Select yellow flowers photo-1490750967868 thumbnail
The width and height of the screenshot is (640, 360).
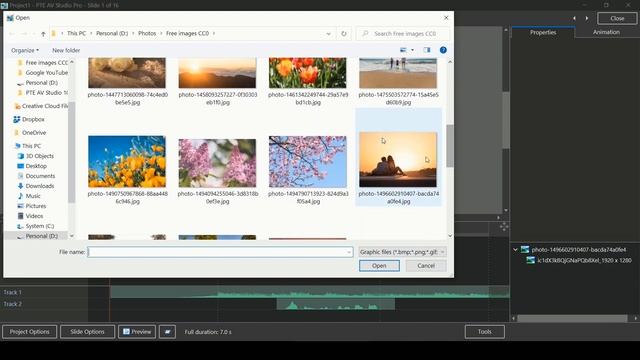tap(127, 162)
